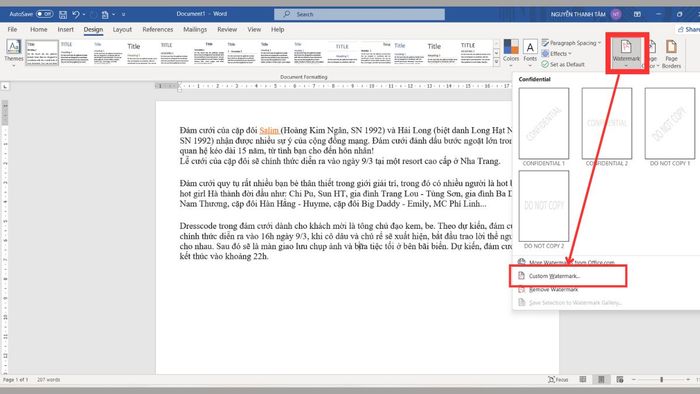This screenshot has height=394, width=700.
Task: Switch to the Layout tab
Action: (x=122, y=29)
